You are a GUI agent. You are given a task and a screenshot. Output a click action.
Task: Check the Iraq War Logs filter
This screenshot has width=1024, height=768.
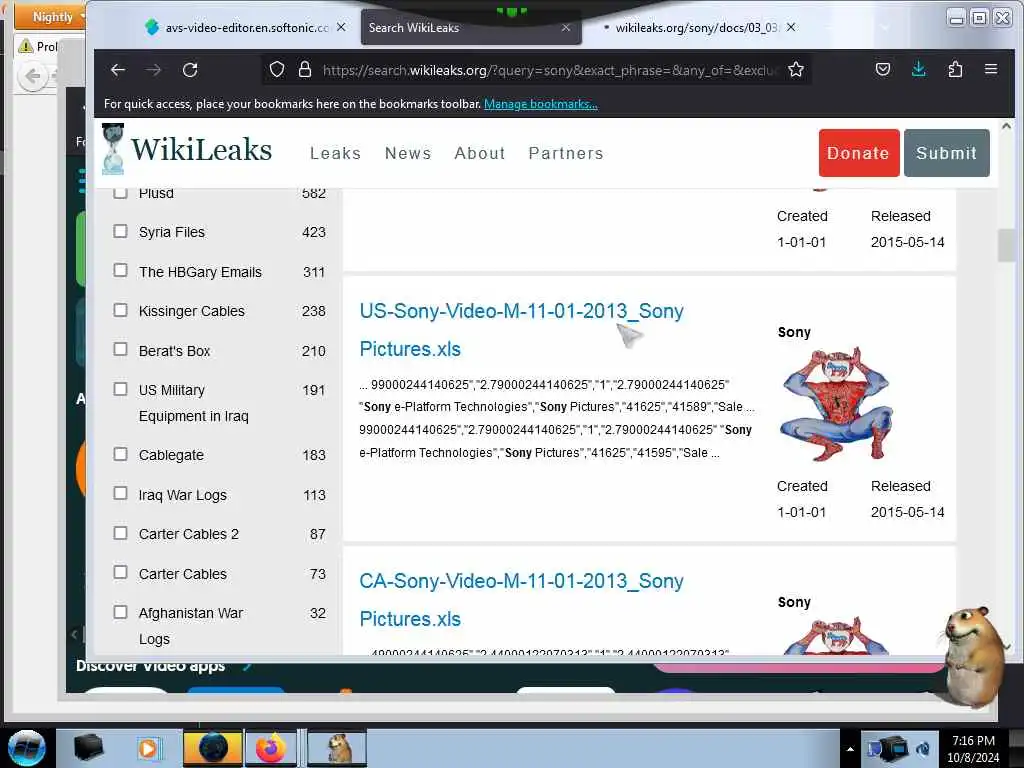point(120,493)
